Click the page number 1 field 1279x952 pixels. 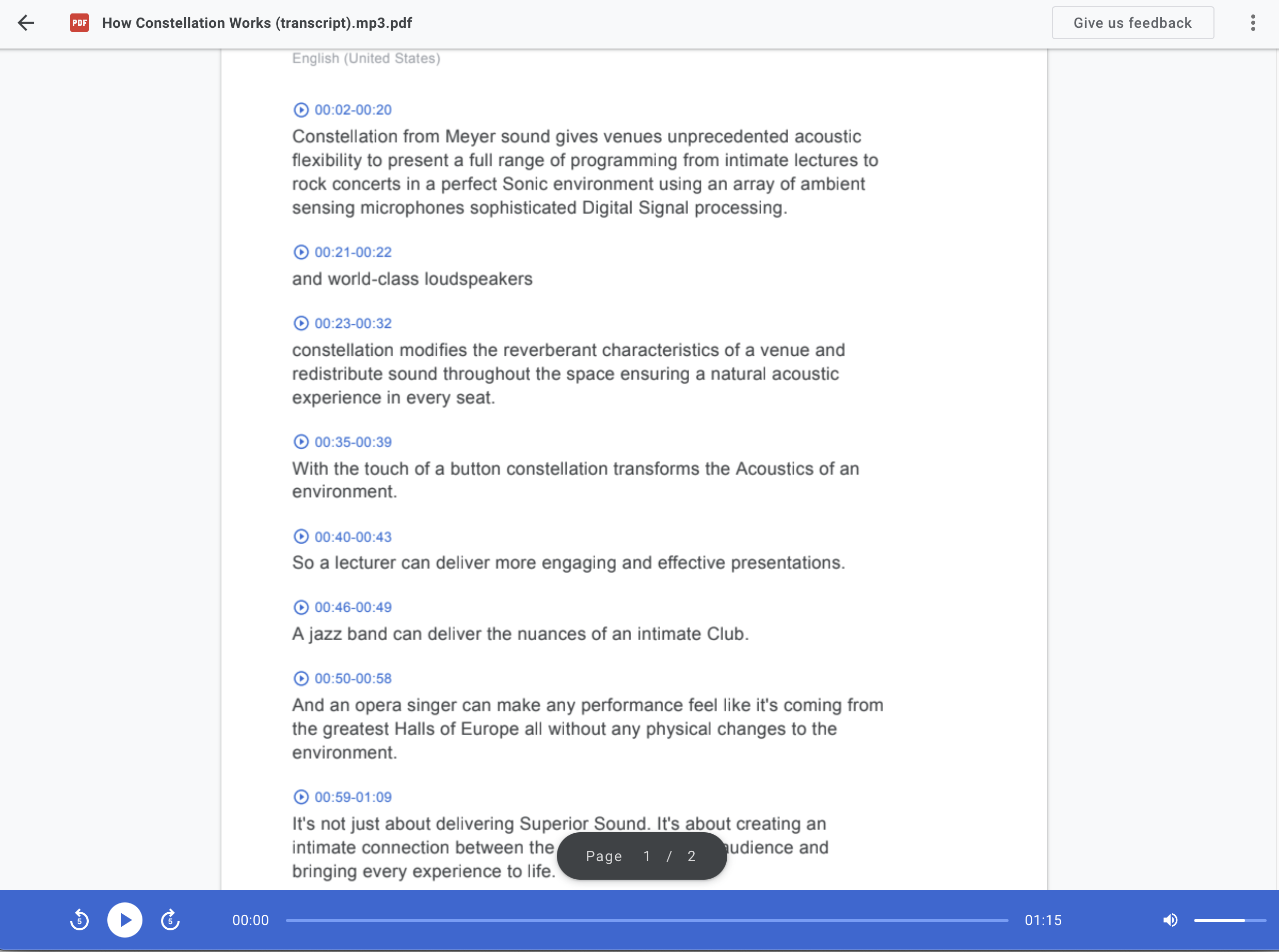click(646, 856)
